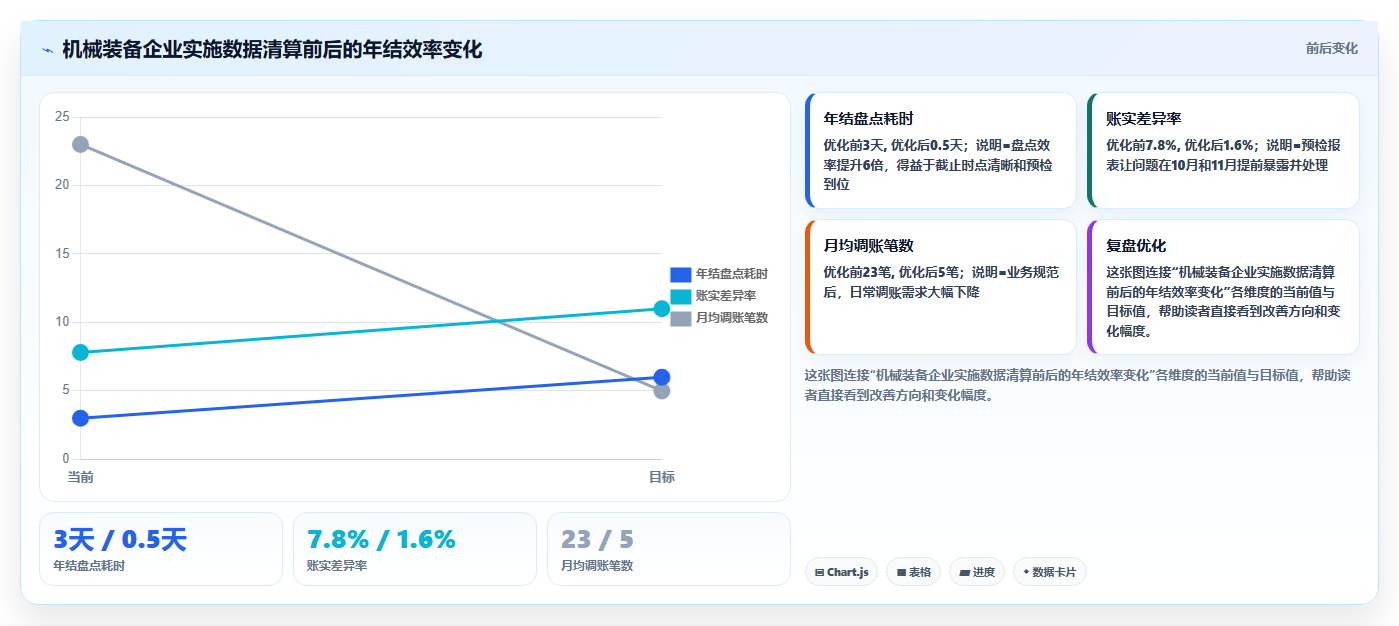
Task: Click the 数据卡片 tag chip
Action: pos(1050,572)
